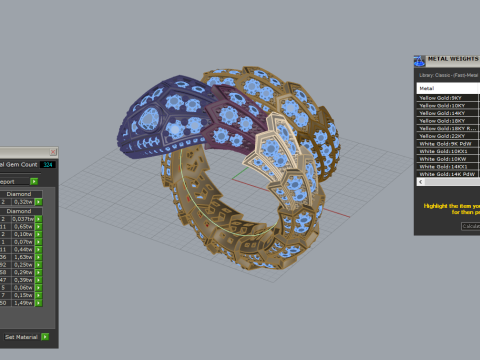Click green arrow in the 0,32tw diamond row
The image size is (480, 360).
pos(39,202)
